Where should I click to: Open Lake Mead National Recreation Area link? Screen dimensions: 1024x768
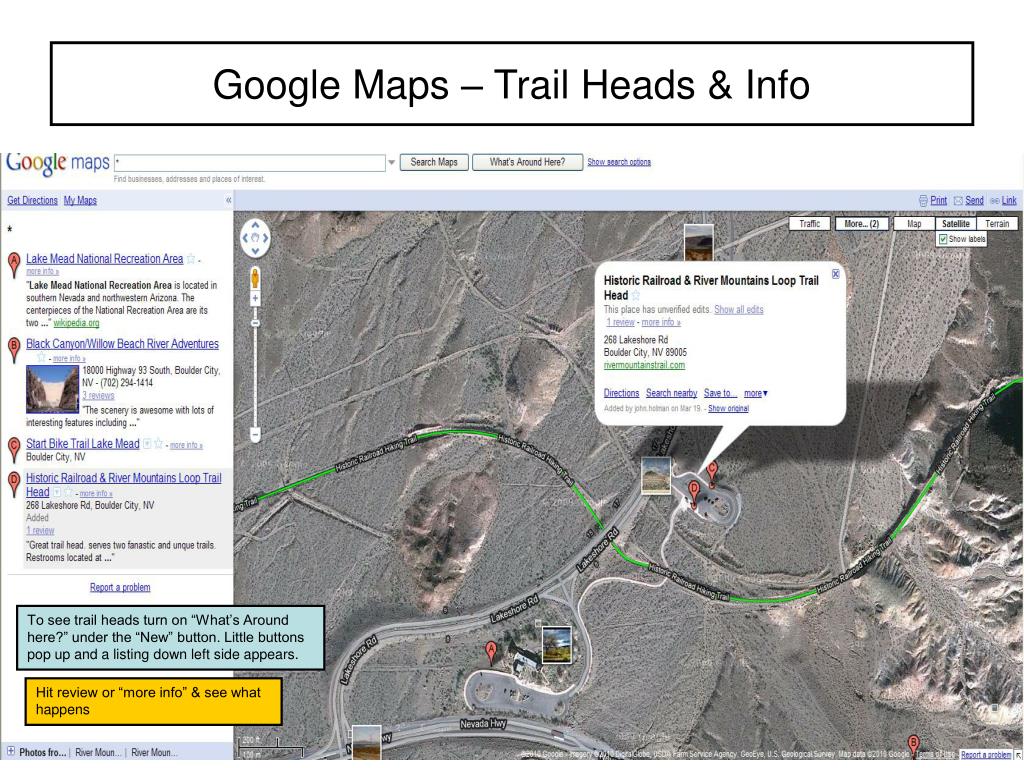[x=104, y=259]
